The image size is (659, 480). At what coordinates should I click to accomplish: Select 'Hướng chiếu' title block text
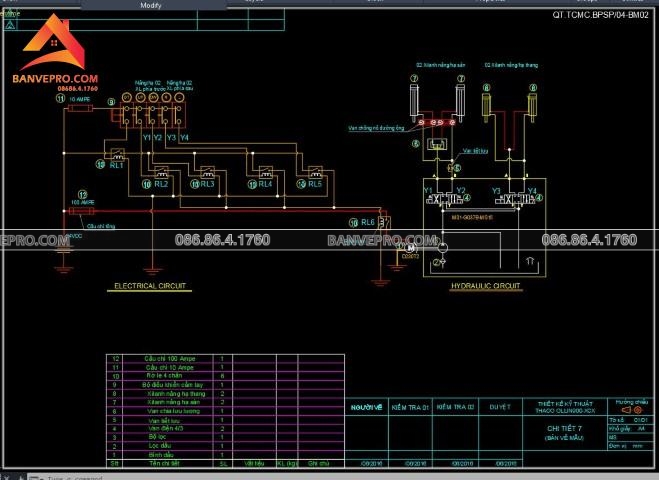click(632, 402)
